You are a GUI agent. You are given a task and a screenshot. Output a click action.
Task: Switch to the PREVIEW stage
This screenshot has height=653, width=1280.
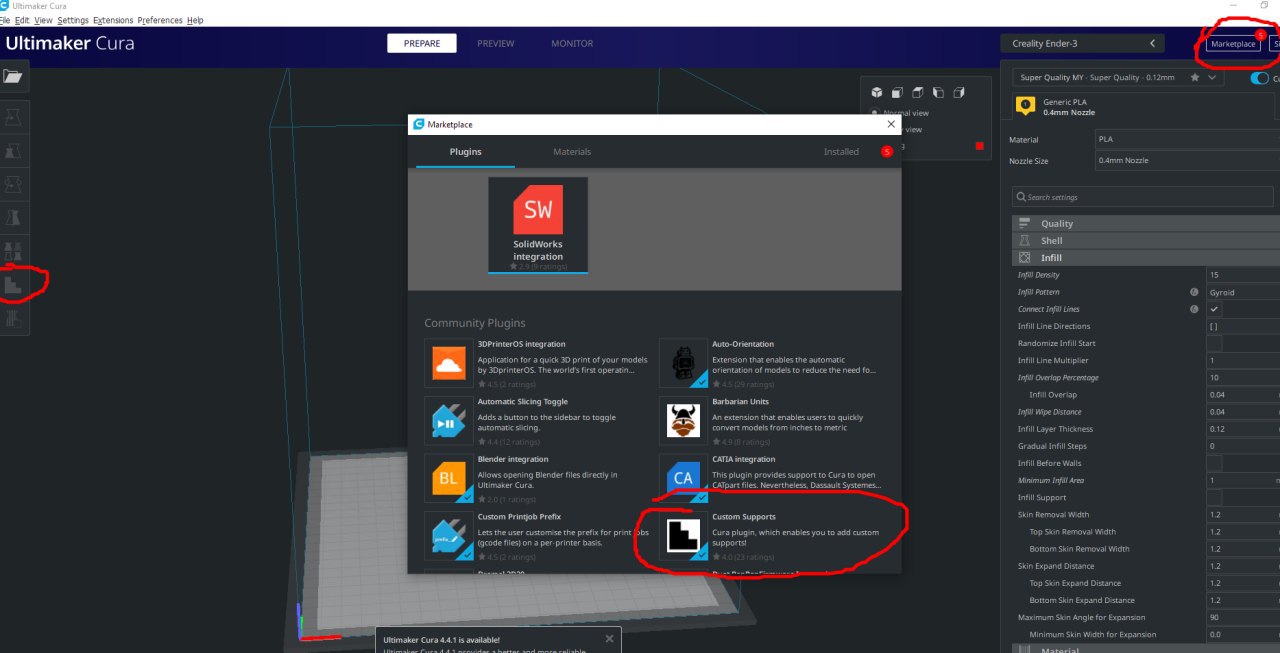[495, 44]
